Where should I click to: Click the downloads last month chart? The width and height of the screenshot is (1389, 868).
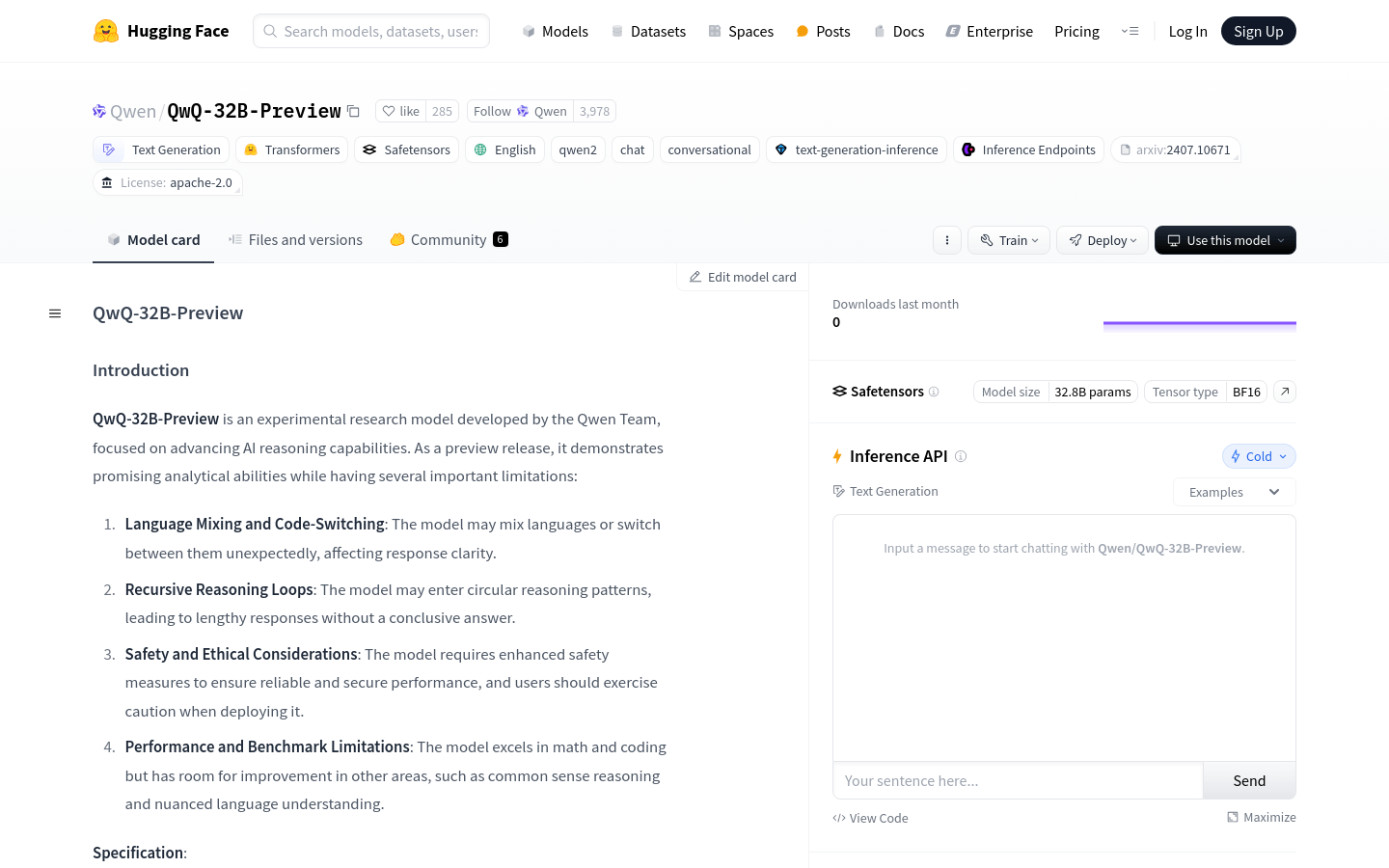(1199, 326)
